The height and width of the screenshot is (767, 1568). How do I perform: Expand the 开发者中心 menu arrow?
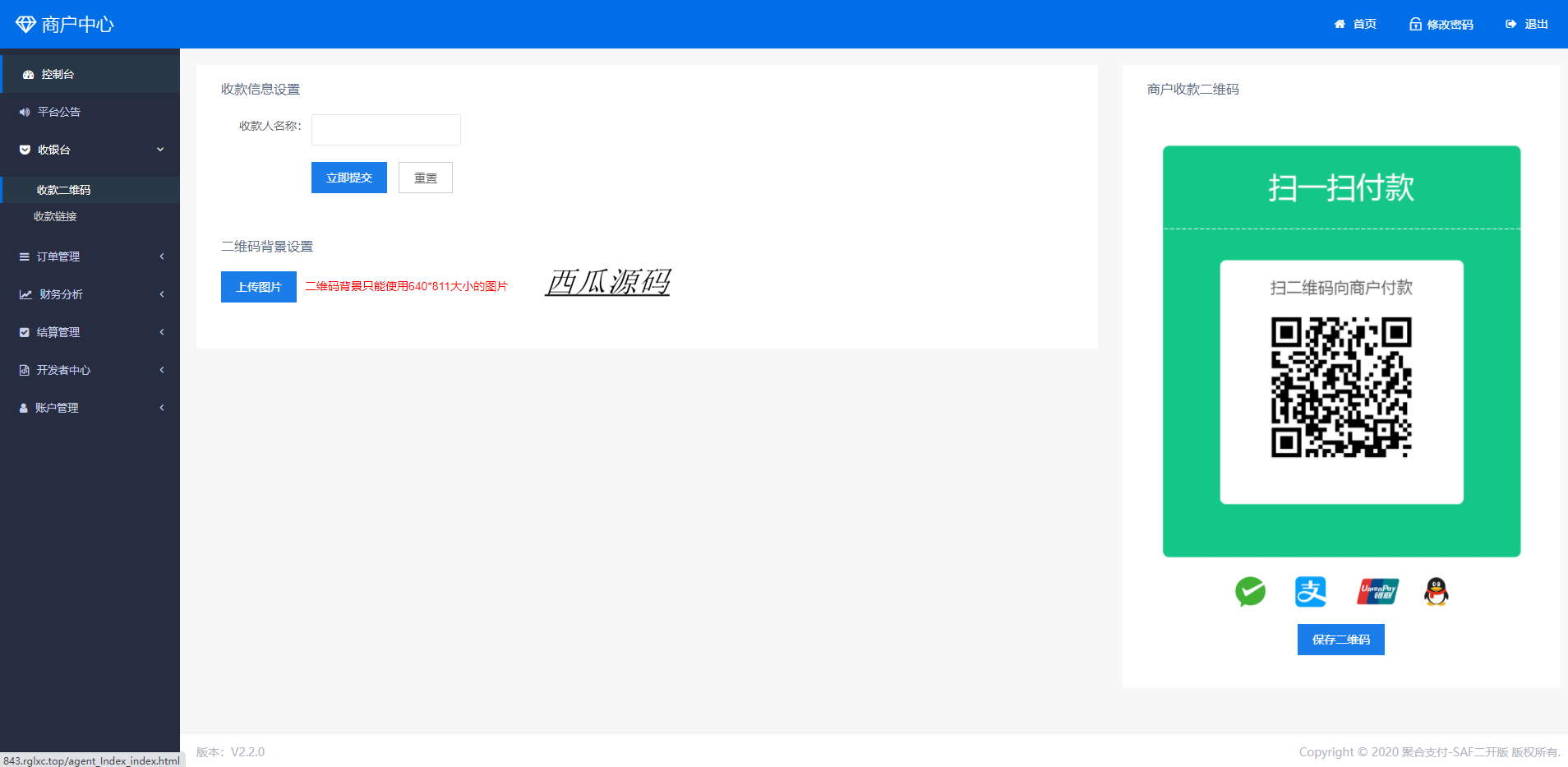coord(162,370)
